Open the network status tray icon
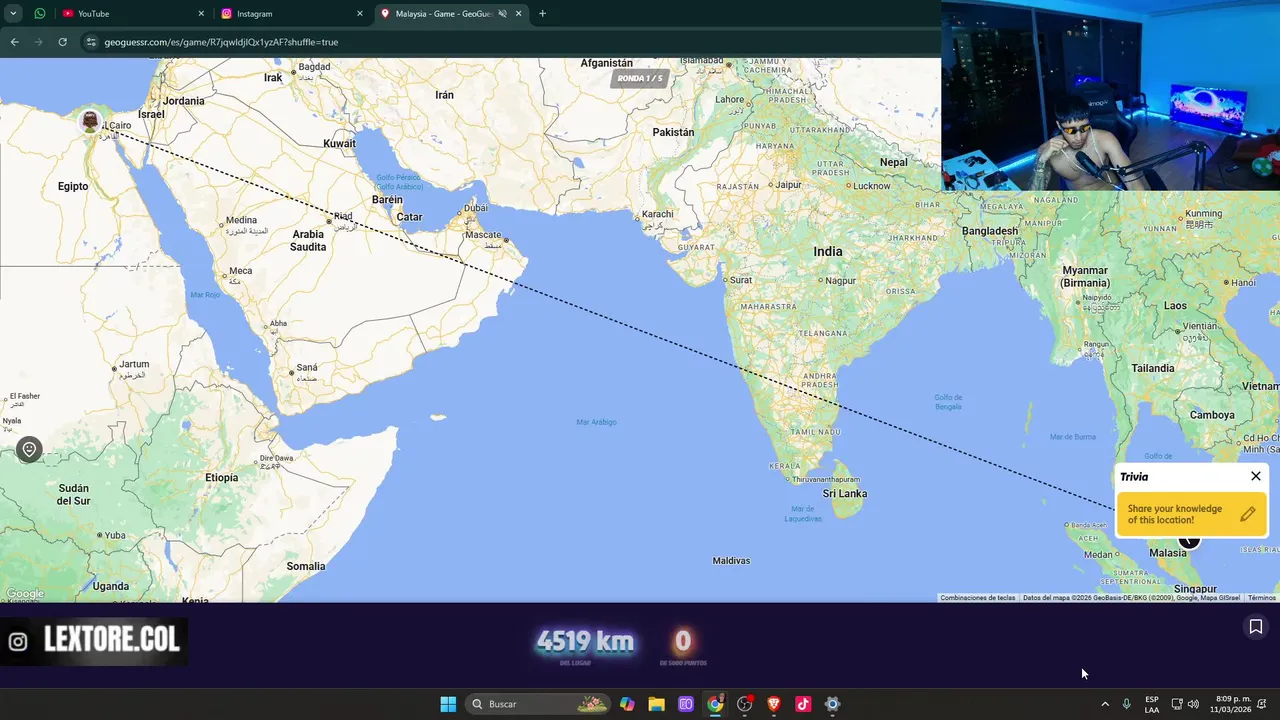Image resolution: width=1280 pixels, height=720 pixels. point(1177,704)
